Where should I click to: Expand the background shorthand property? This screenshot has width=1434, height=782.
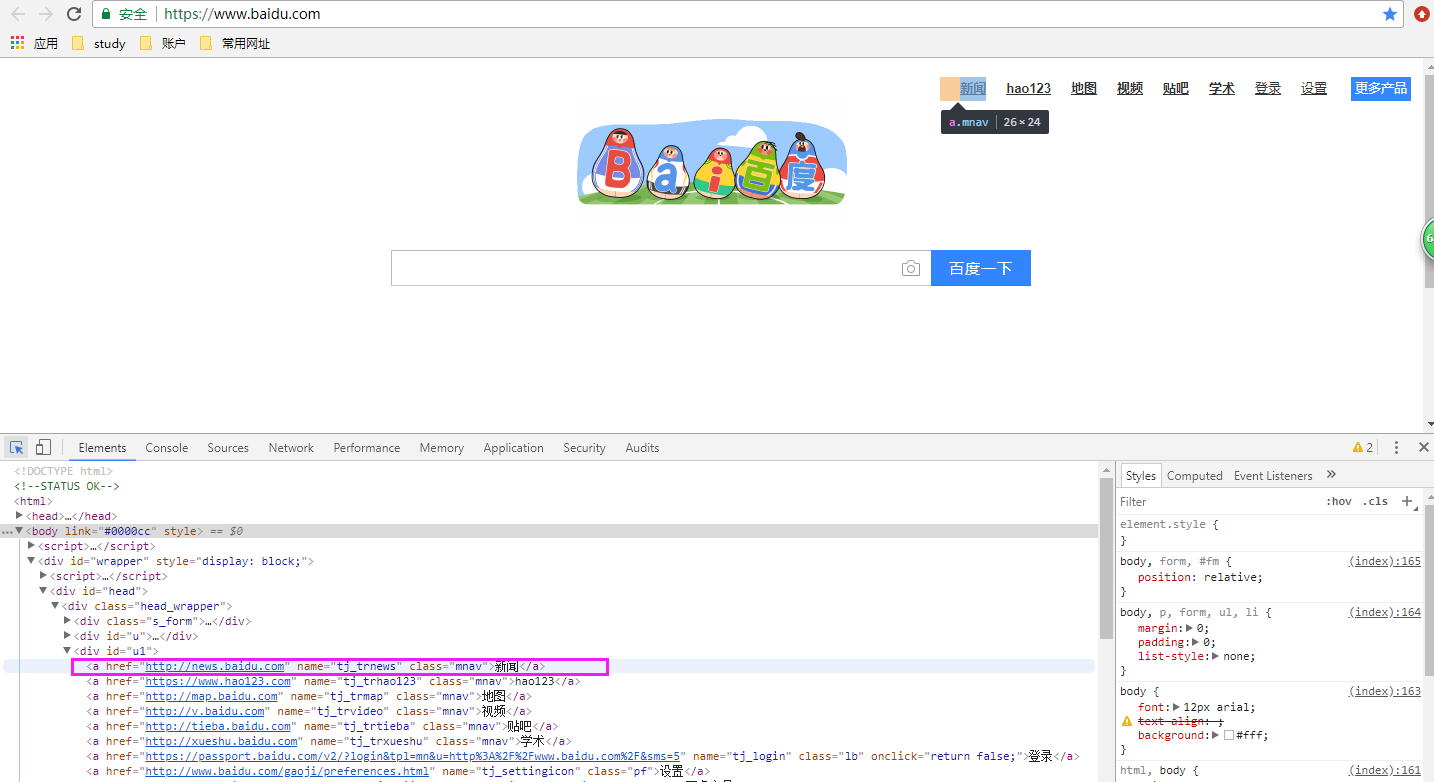pos(1216,735)
